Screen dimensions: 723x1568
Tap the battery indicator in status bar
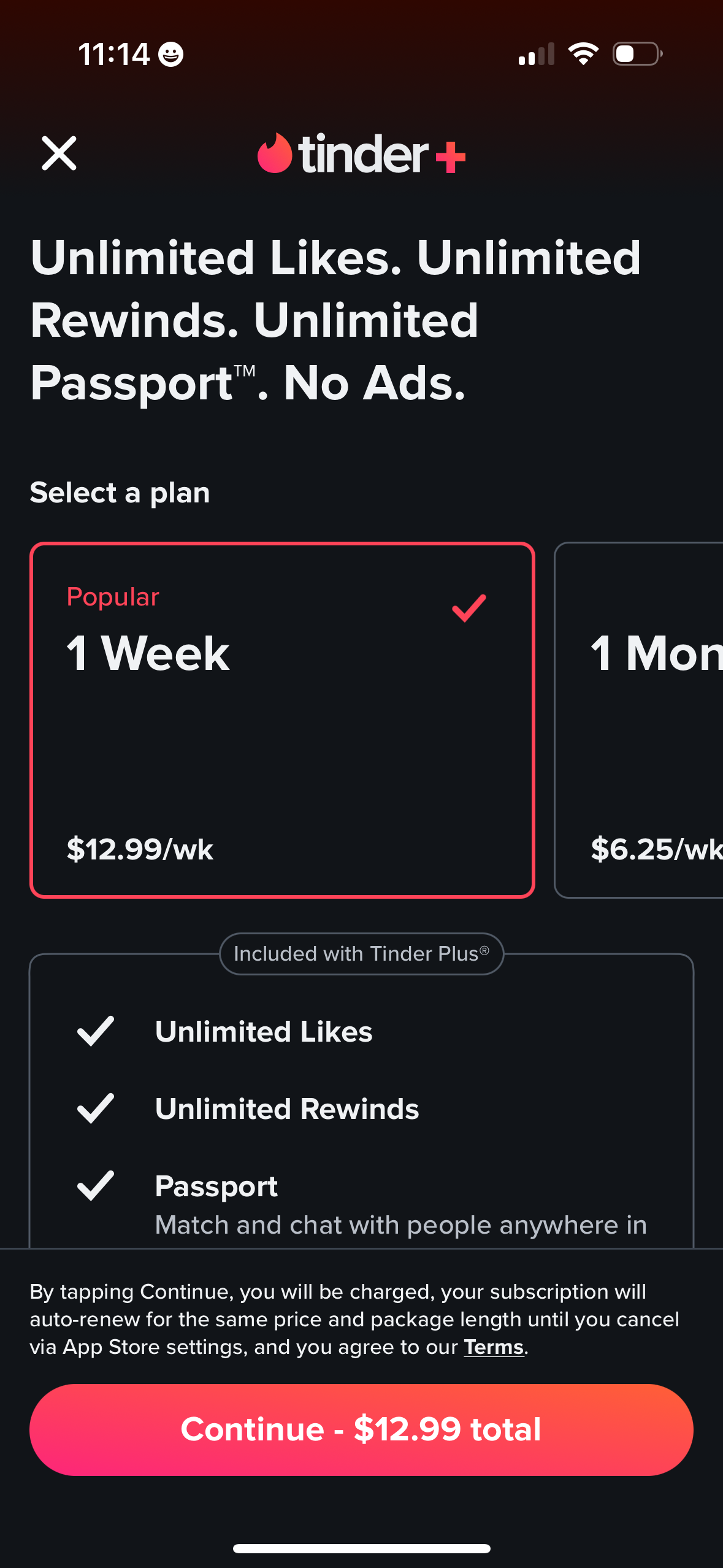point(637,54)
